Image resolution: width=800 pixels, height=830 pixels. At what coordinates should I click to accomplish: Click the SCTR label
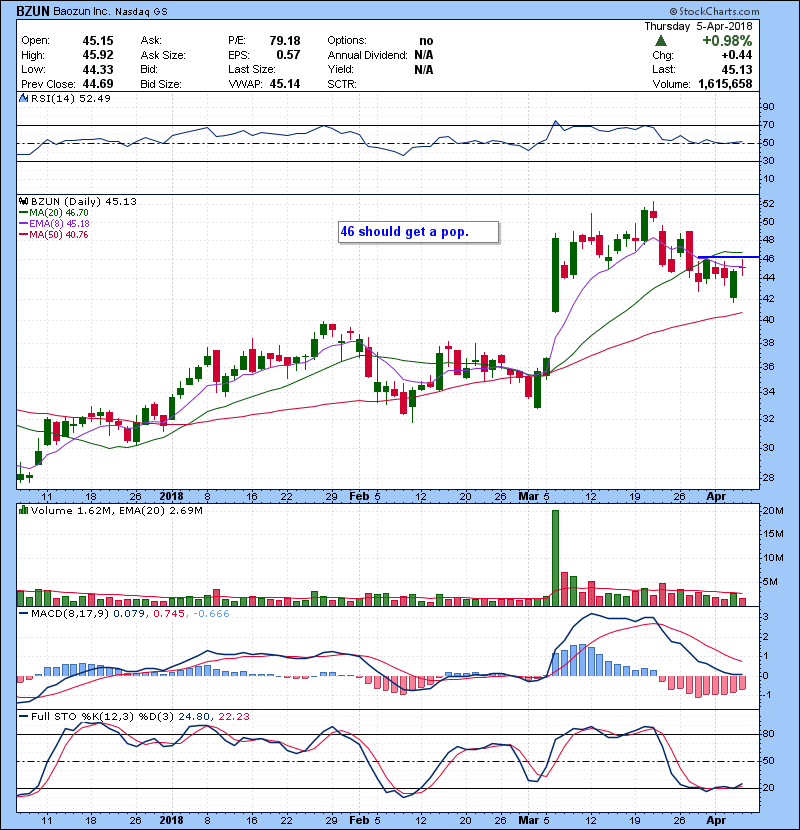tap(342, 84)
